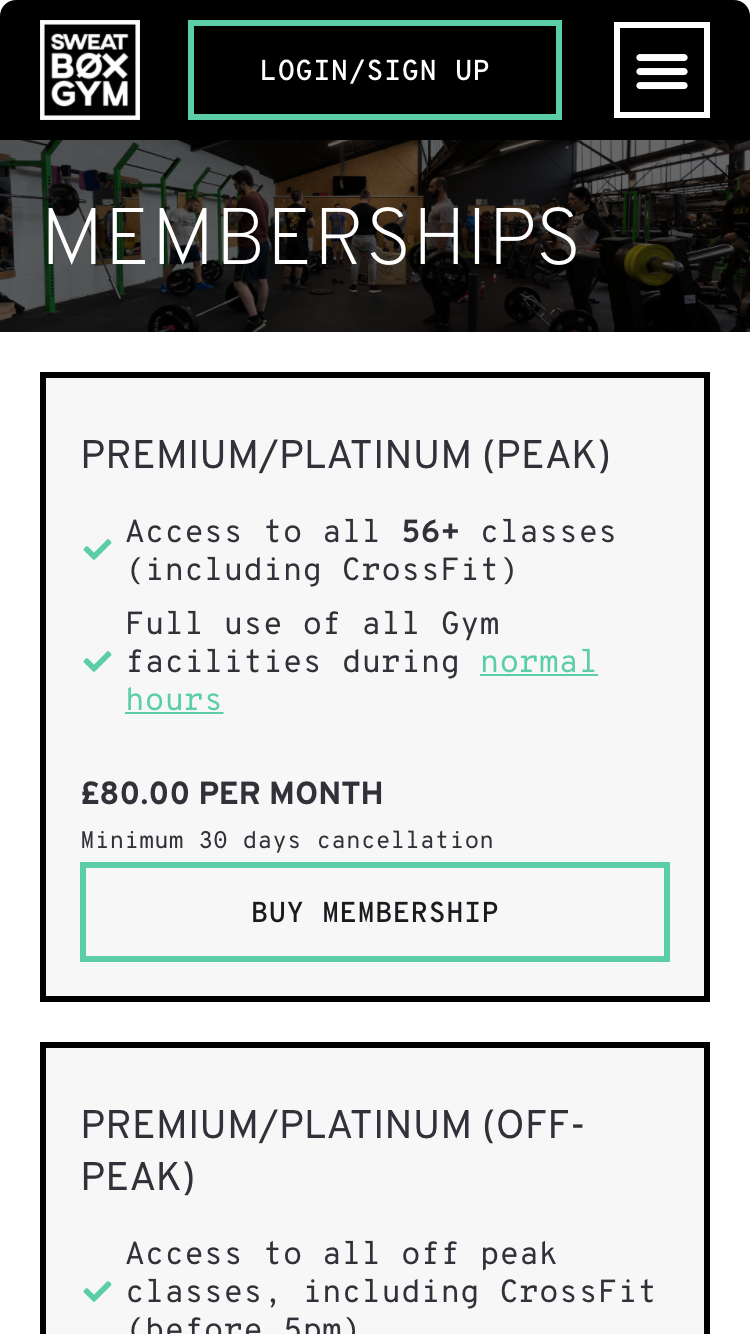The image size is (750, 1334).
Task: Select the PREMIUM/PLATINUM (OFF-PEAK) title
Action: tap(331, 1151)
